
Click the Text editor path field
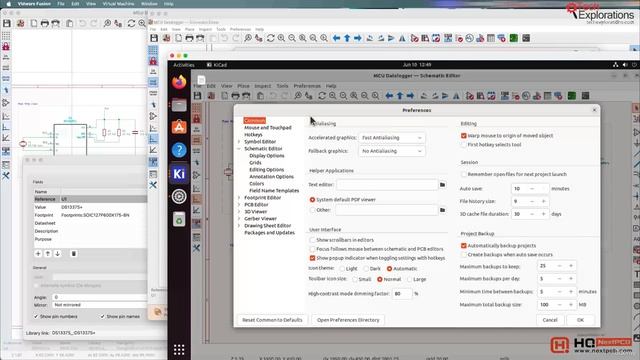[x=387, y=185]
